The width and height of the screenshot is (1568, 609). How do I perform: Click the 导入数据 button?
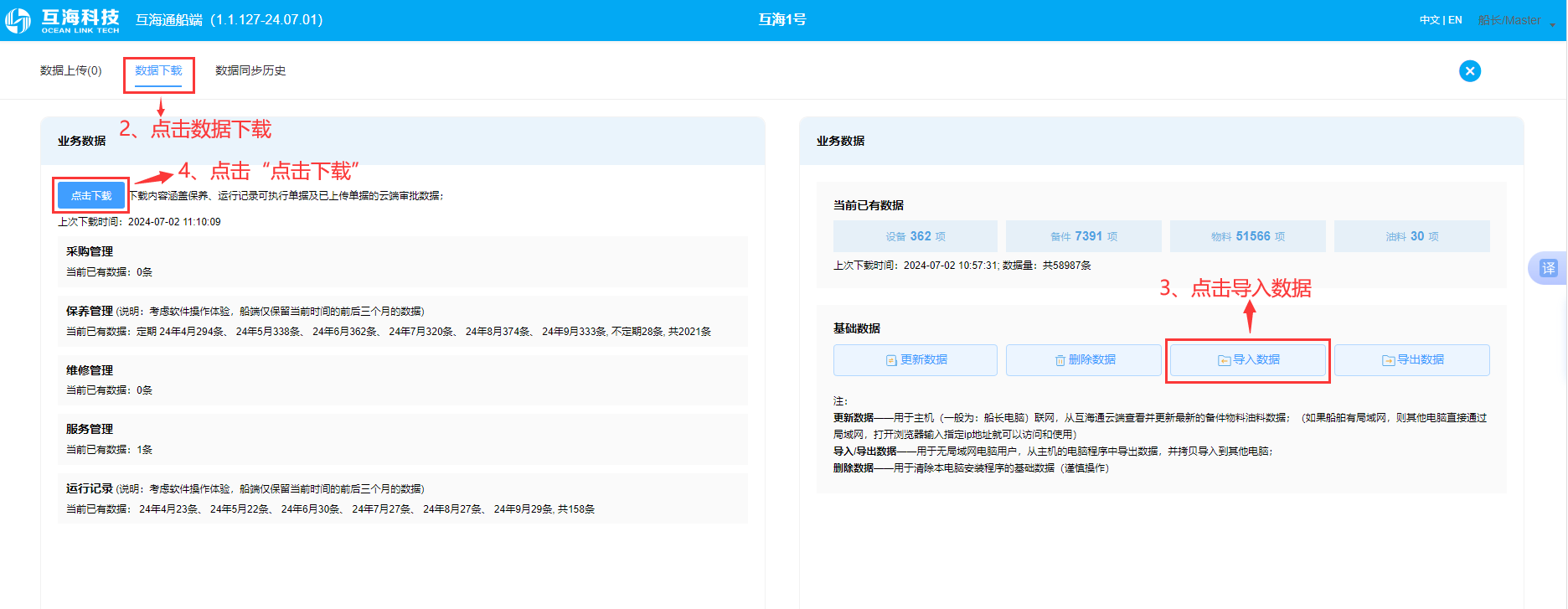click(x=1247, y=359)
